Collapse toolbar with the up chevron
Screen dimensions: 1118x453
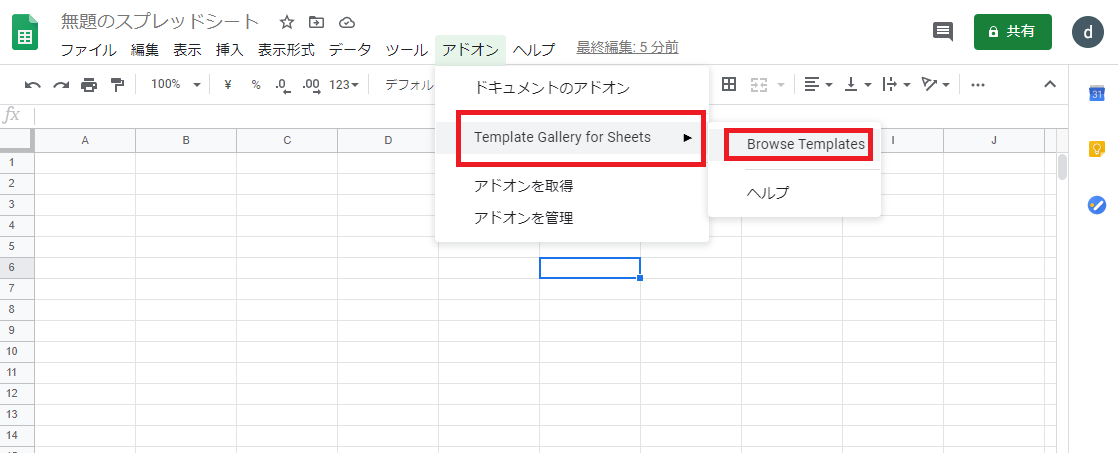tap(1050, 85)
